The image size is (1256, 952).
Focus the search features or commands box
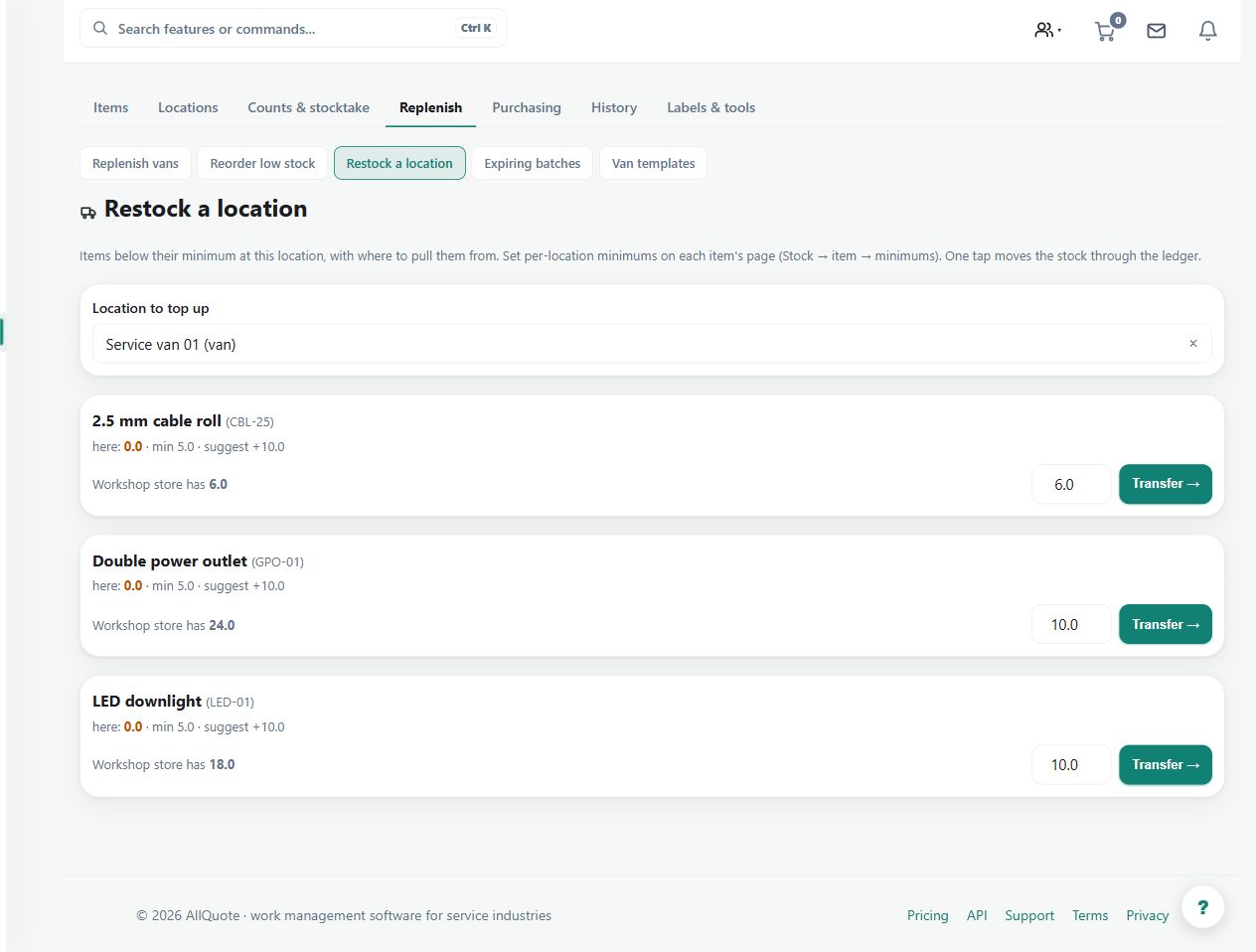pos(293,29)
